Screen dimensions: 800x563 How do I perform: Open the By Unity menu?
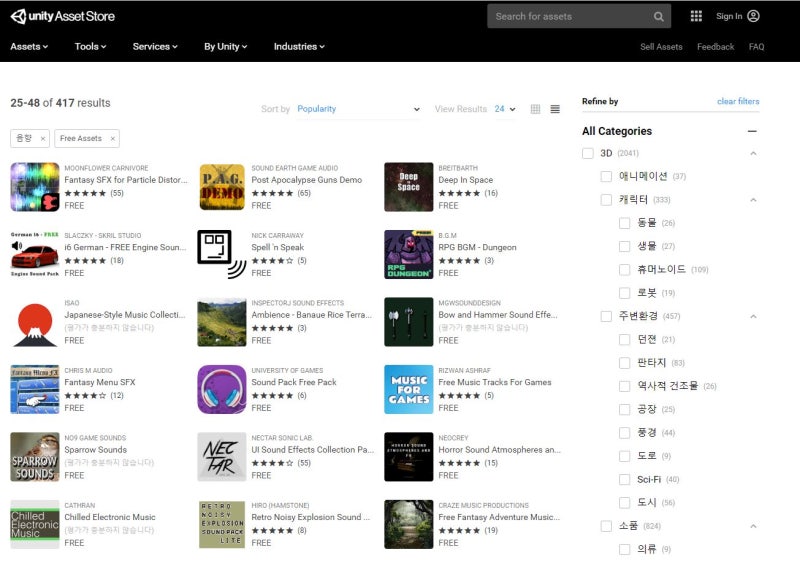[226, 46]
